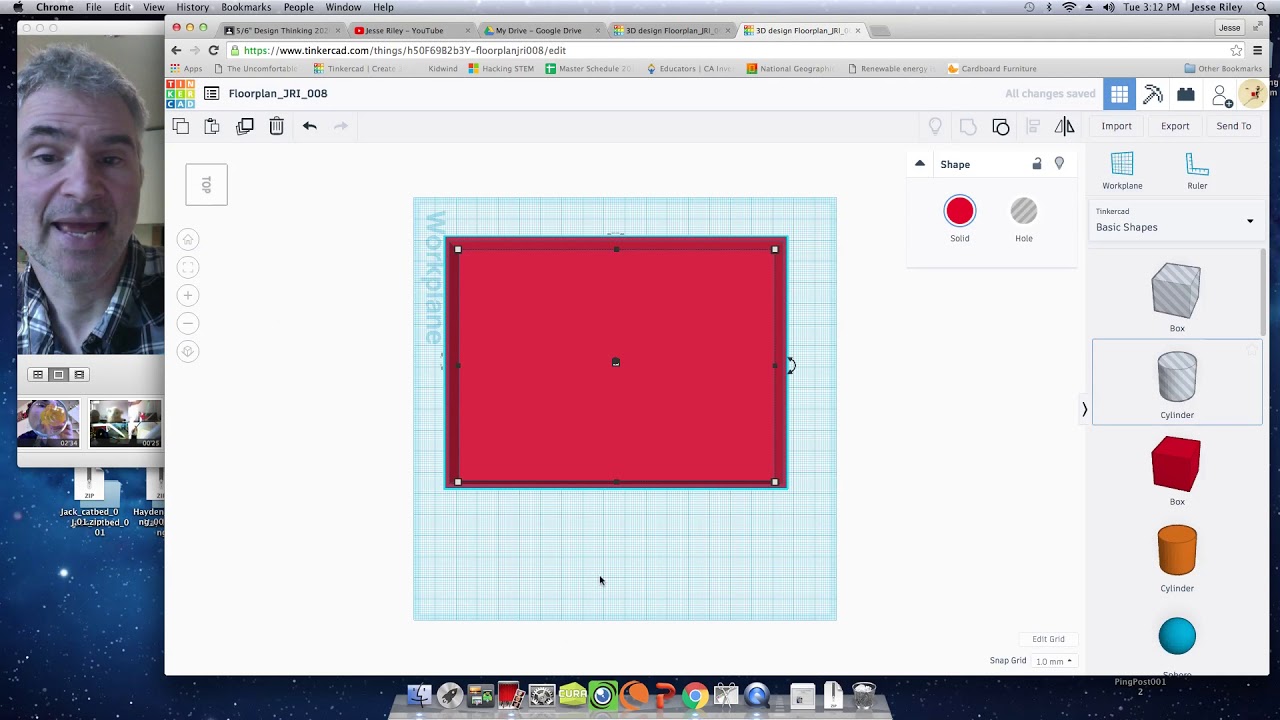Switch to the My Drive - Google Drive tab

coord(538,30)
